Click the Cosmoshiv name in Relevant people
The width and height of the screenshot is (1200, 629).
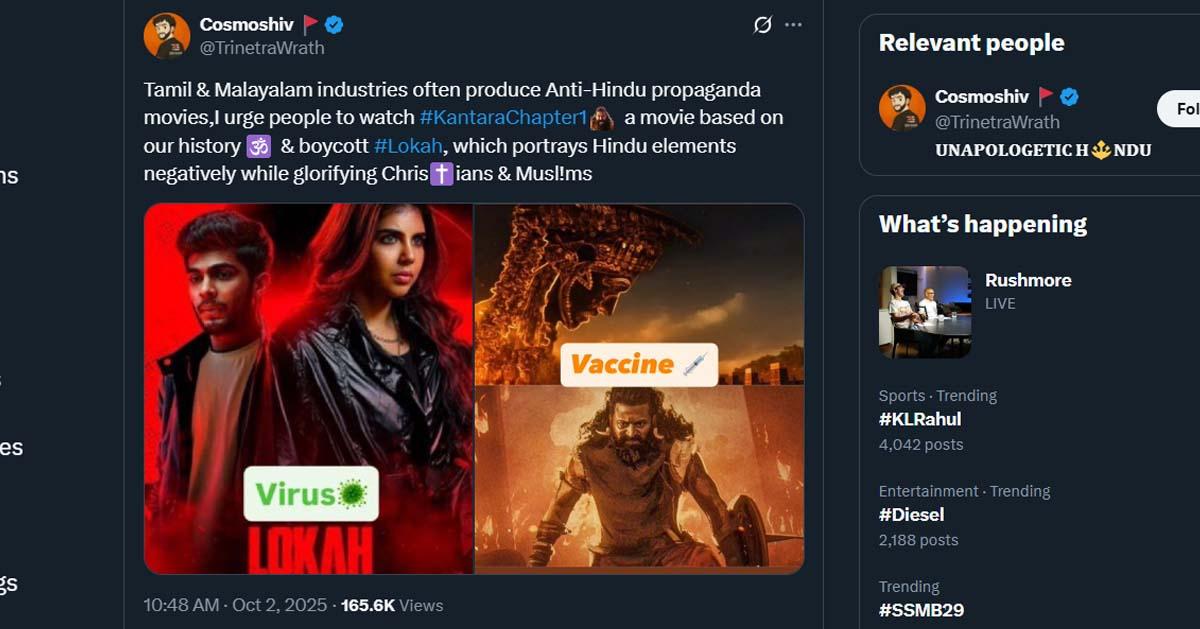coord(981,97)
